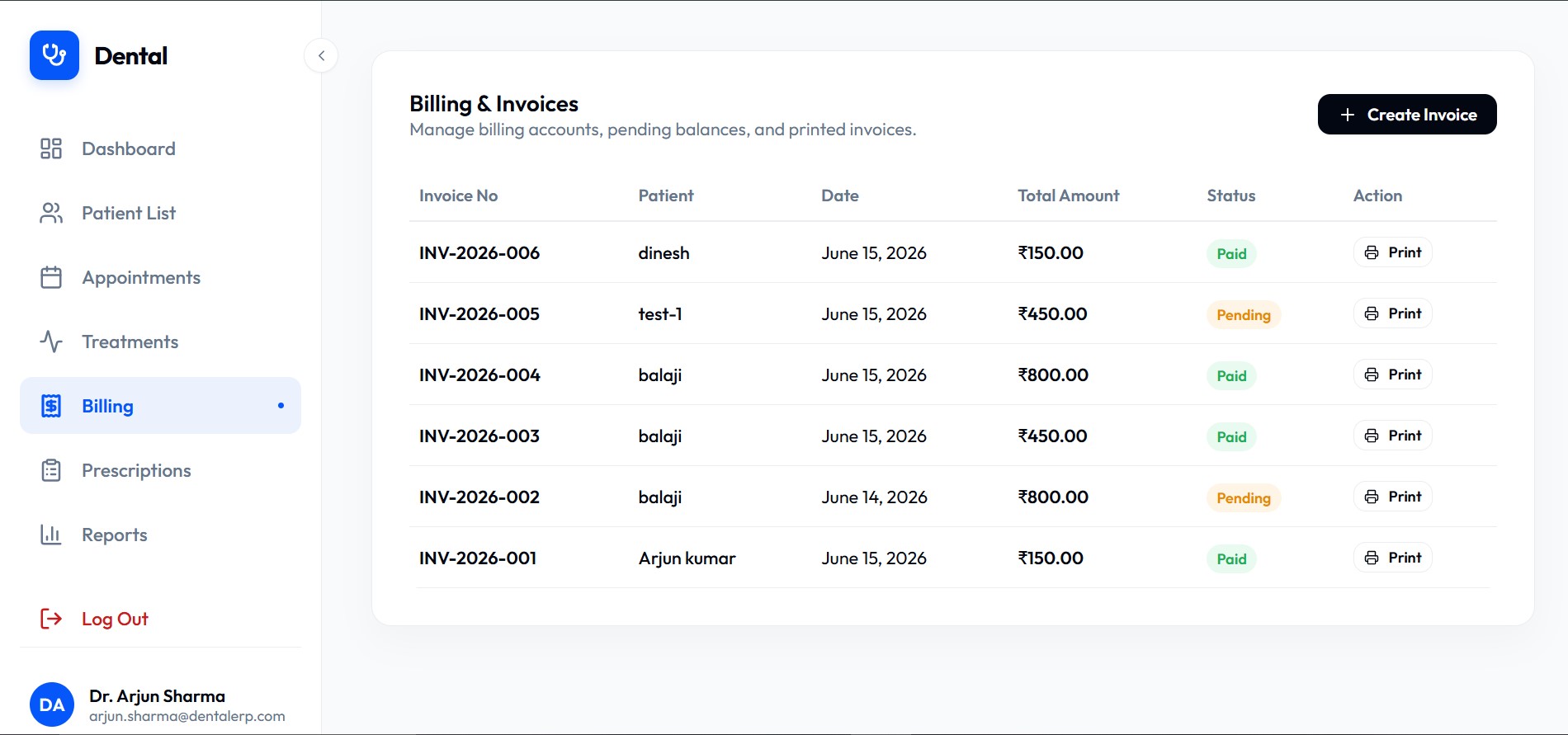Click the arjun.sharma@dentalerp.com email text
Screen dimensions: 1568x735
187,716
